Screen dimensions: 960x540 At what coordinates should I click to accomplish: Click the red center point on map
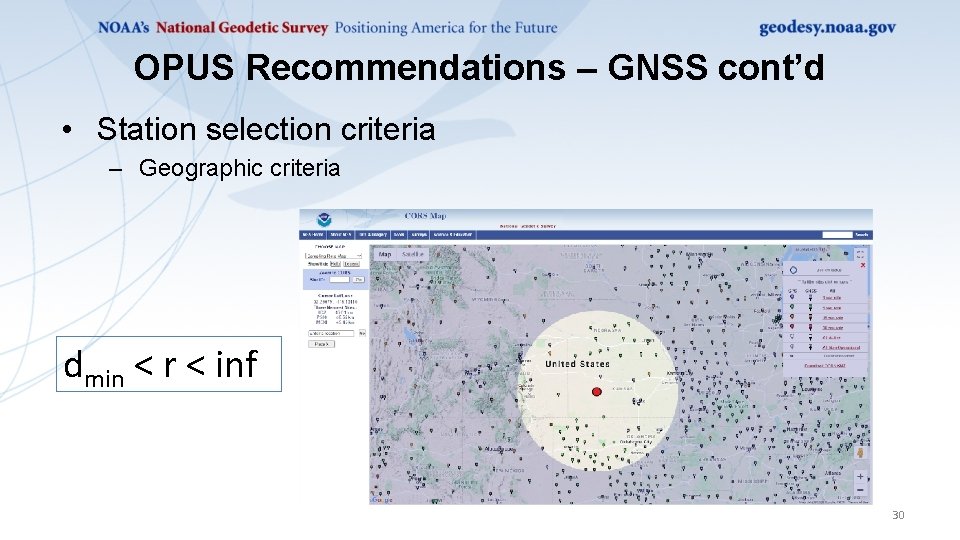[597, 391]
